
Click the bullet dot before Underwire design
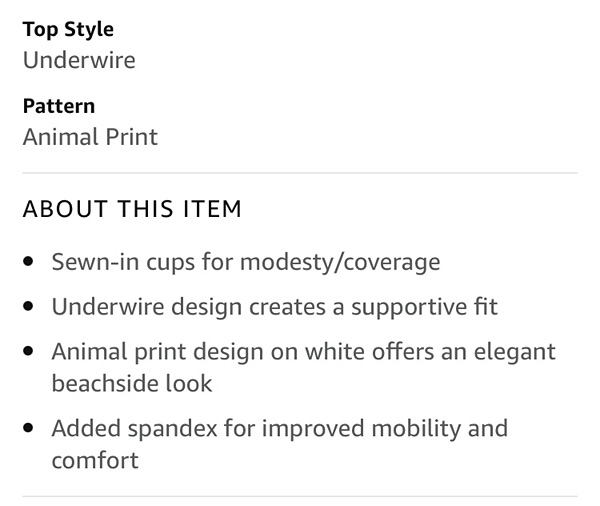(29, 307)
